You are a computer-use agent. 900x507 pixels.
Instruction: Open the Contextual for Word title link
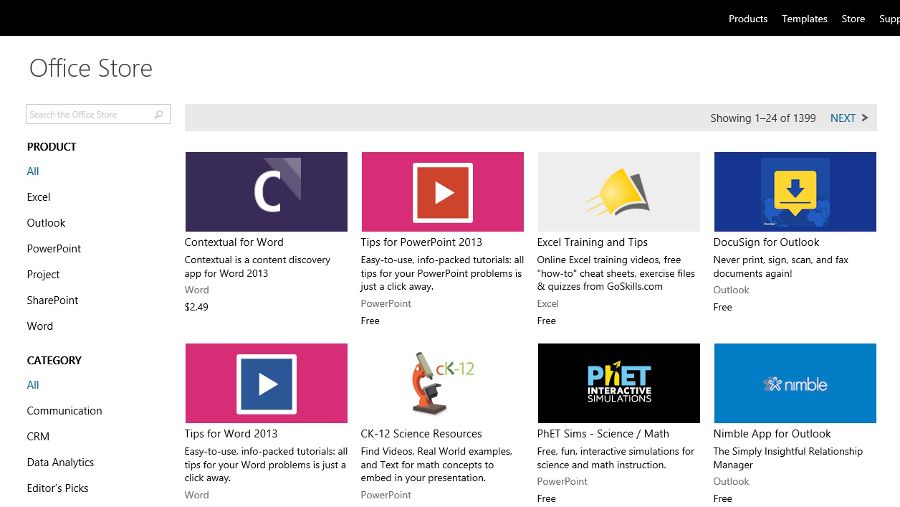[x=234, y=242]
